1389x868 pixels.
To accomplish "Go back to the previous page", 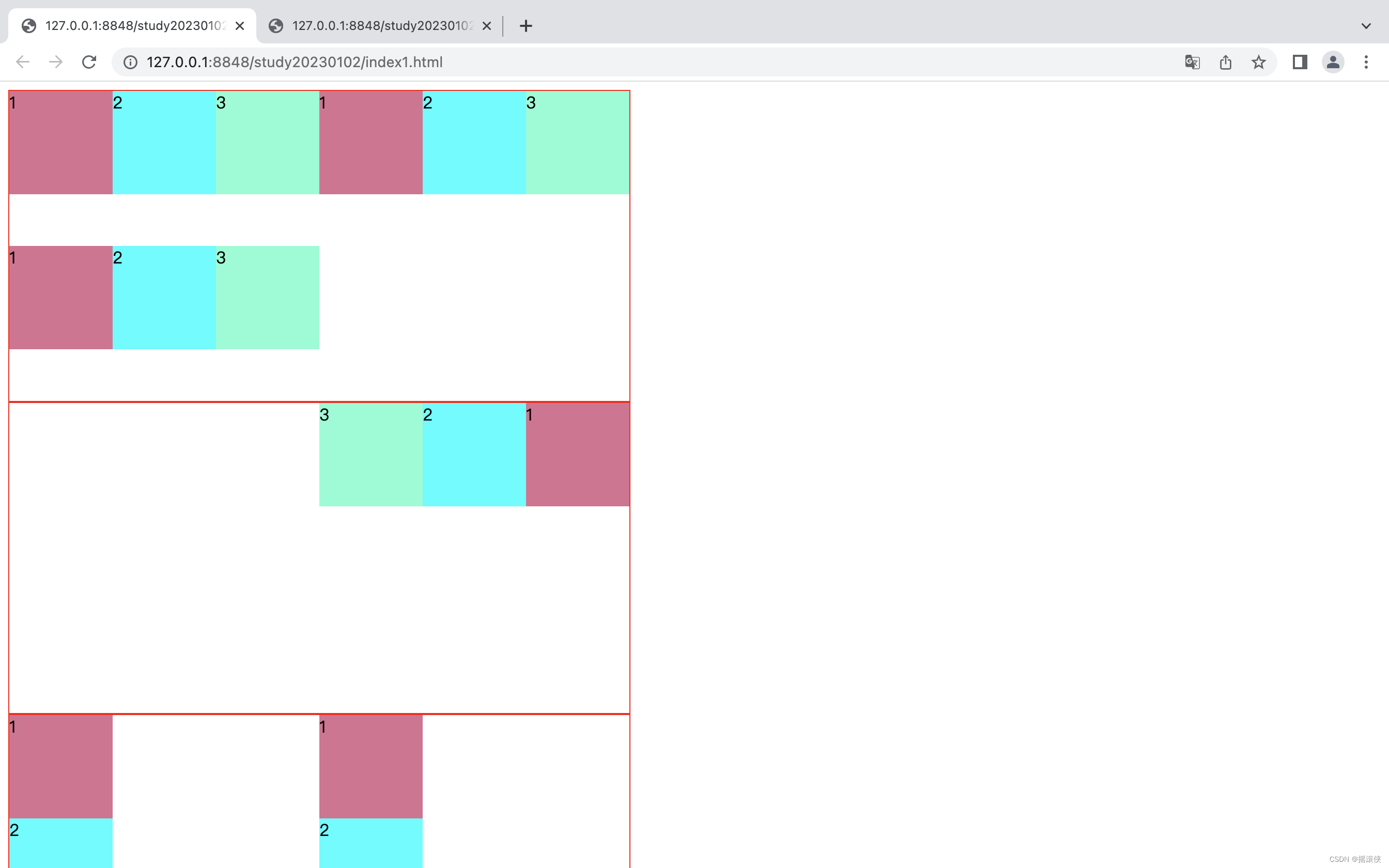I will coord(22,62).
